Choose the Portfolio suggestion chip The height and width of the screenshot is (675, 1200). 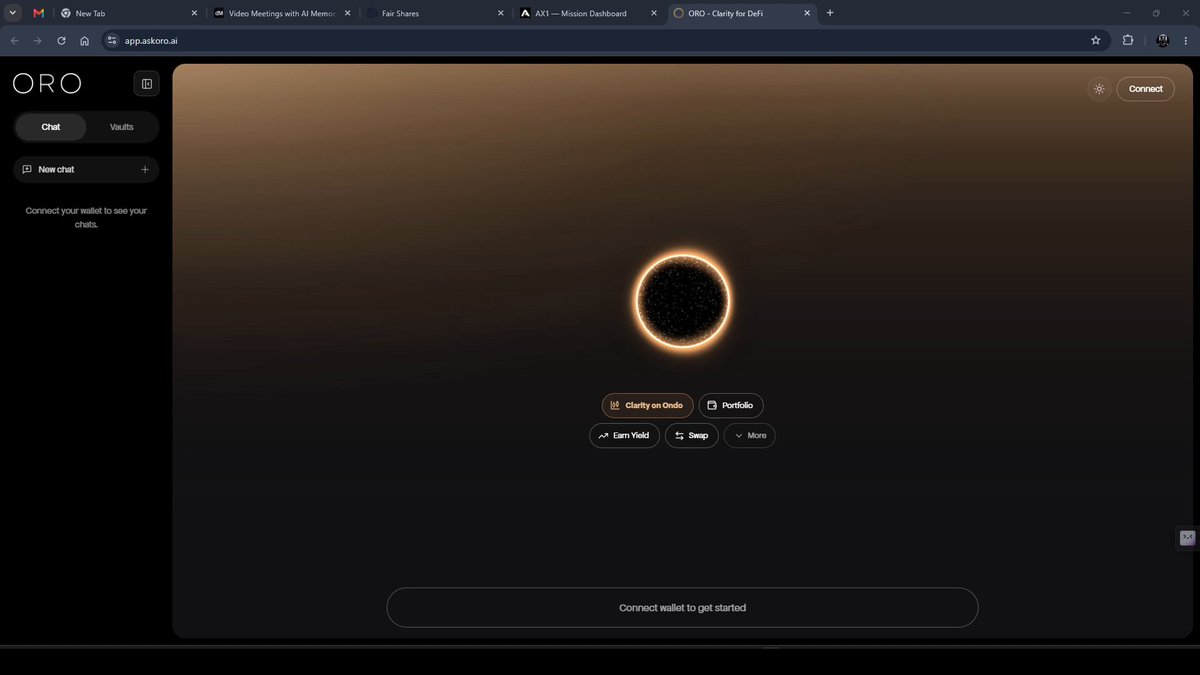point(731,405)
